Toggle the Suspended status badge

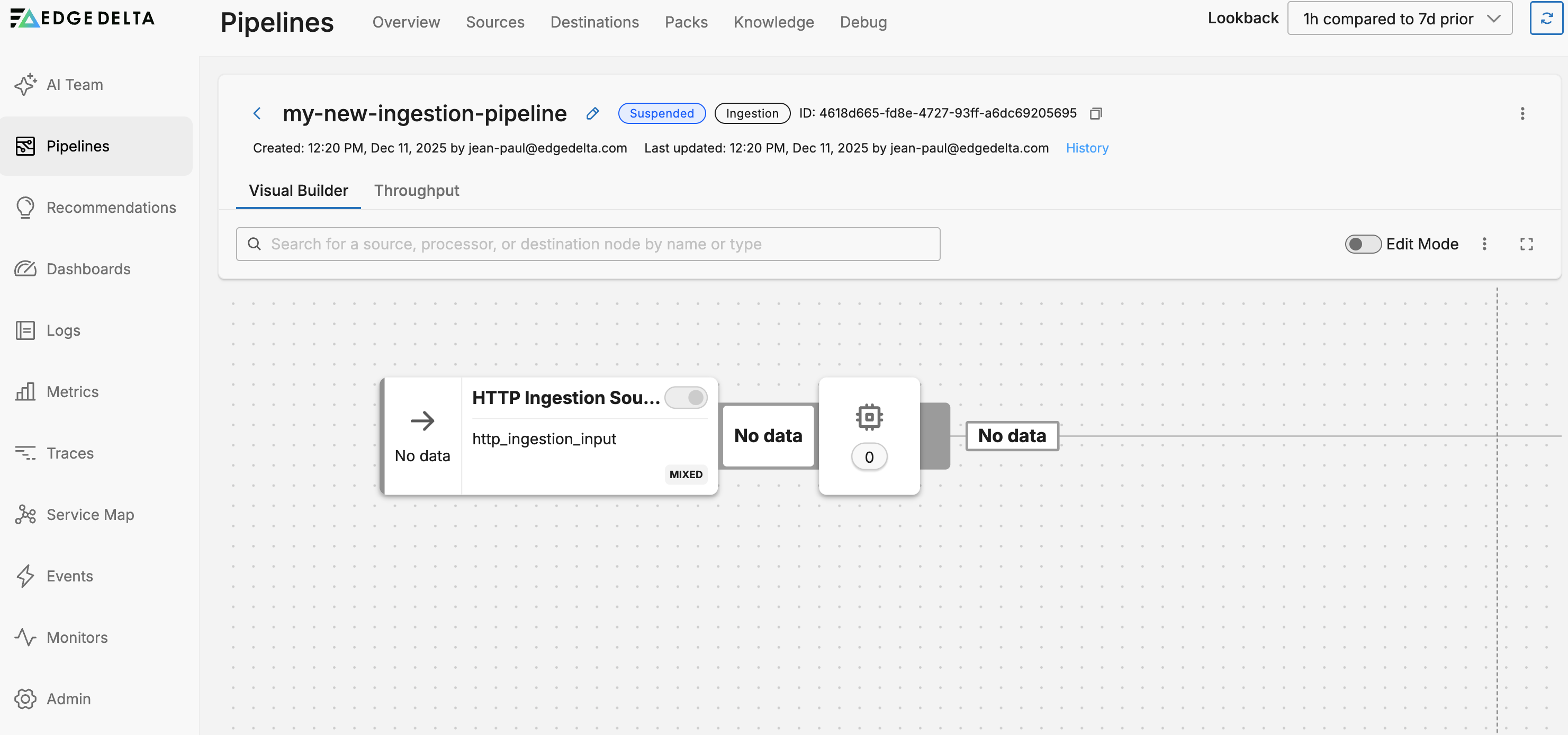pos(662,113)
